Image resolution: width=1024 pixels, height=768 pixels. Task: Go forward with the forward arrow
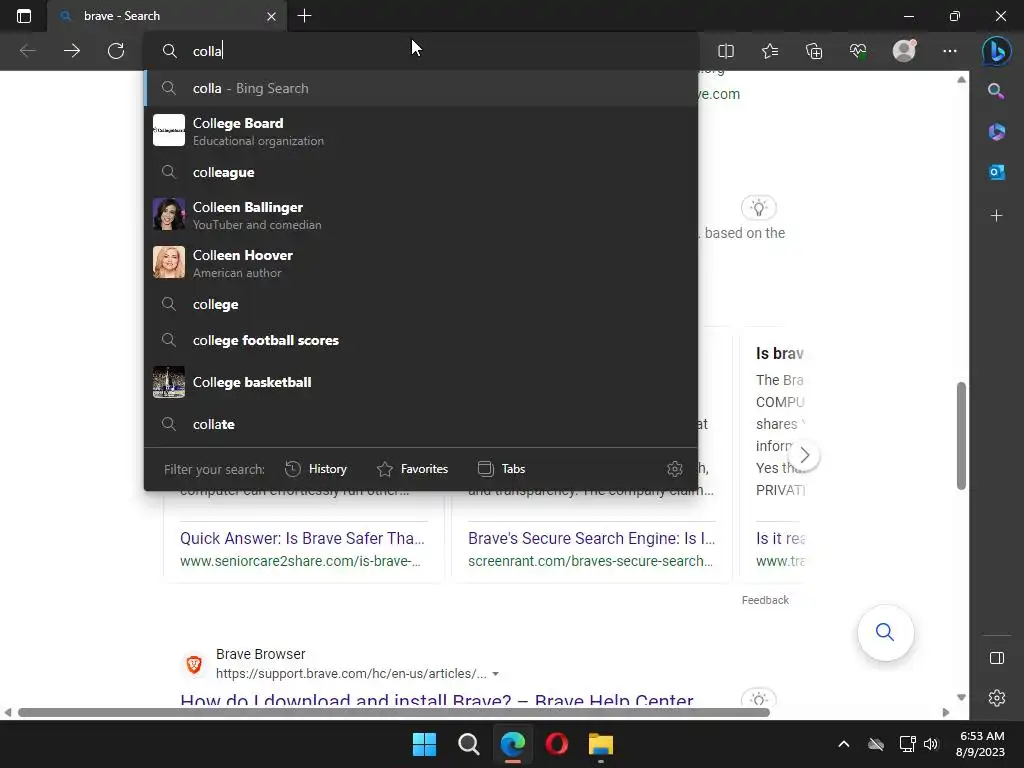pyautogui.click(x=72, y=51)
